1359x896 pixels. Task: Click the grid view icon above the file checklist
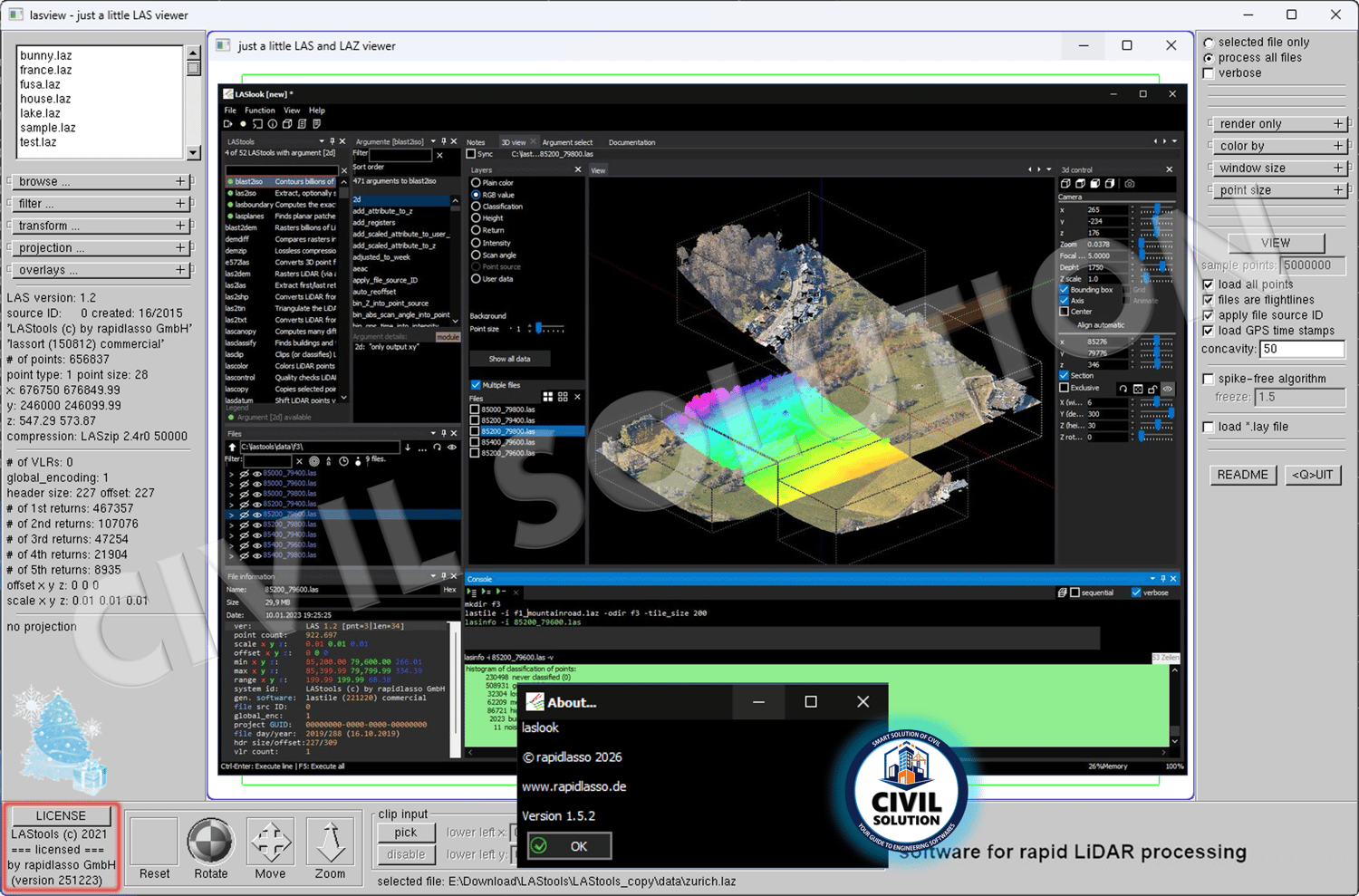click(547, 397)
